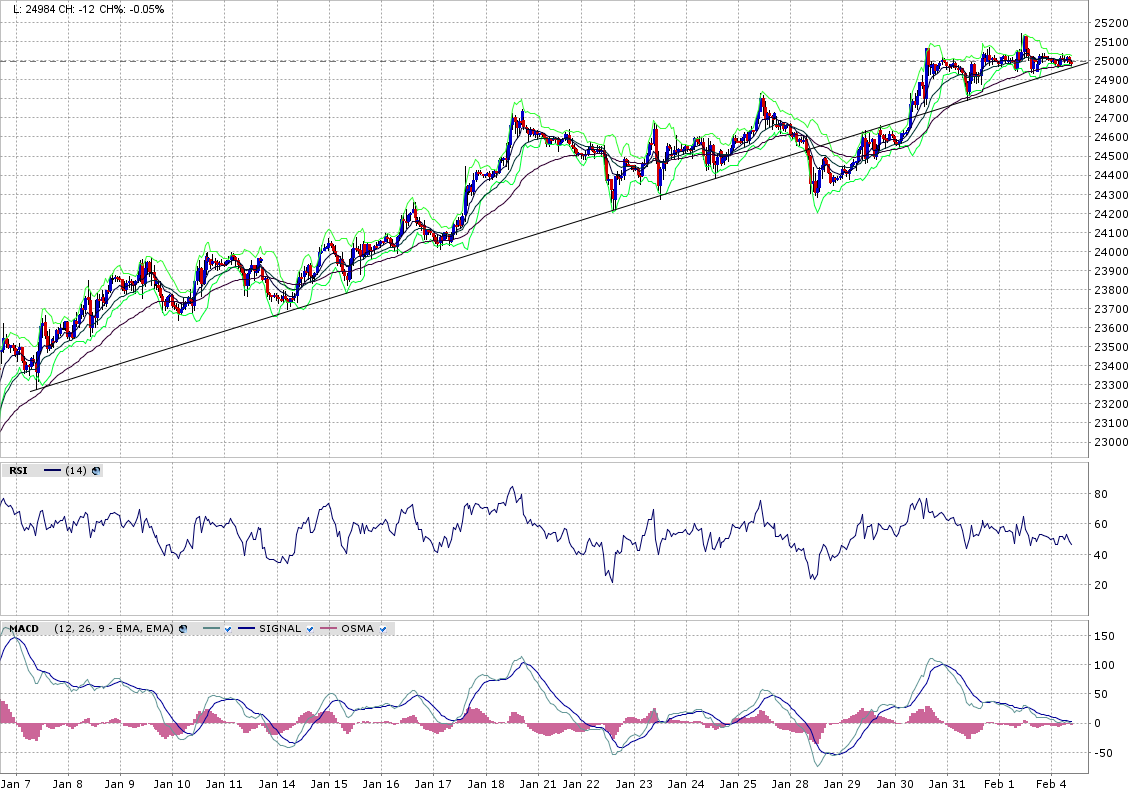Click the RSI axis 40 level label
Viewport: 1137px width, 798px height.
coord(1101,555)
